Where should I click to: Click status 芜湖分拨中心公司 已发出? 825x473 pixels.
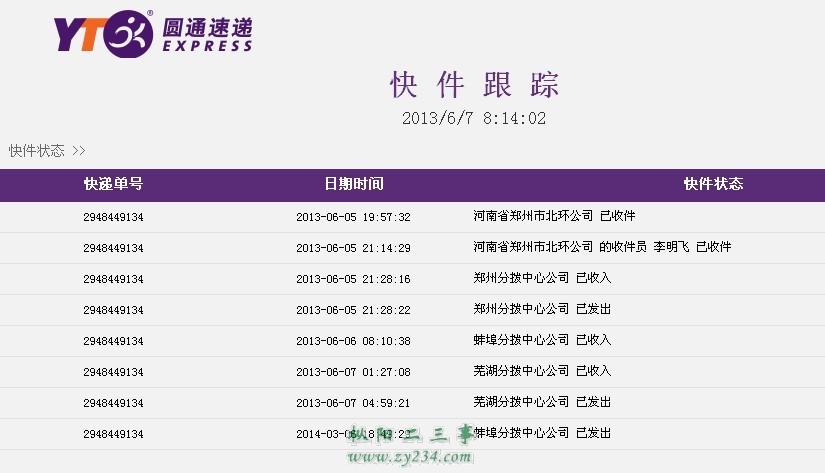(x=542, y=402)
